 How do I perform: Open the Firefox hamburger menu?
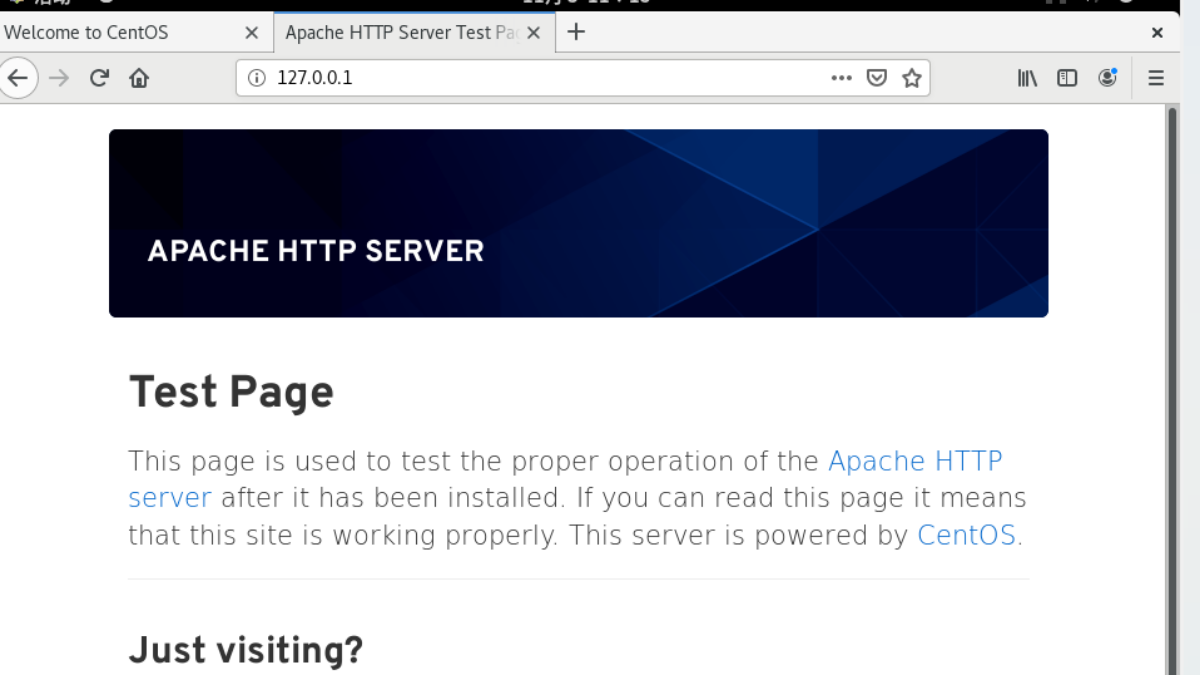pyautogui.click(x=1156, y=78)
